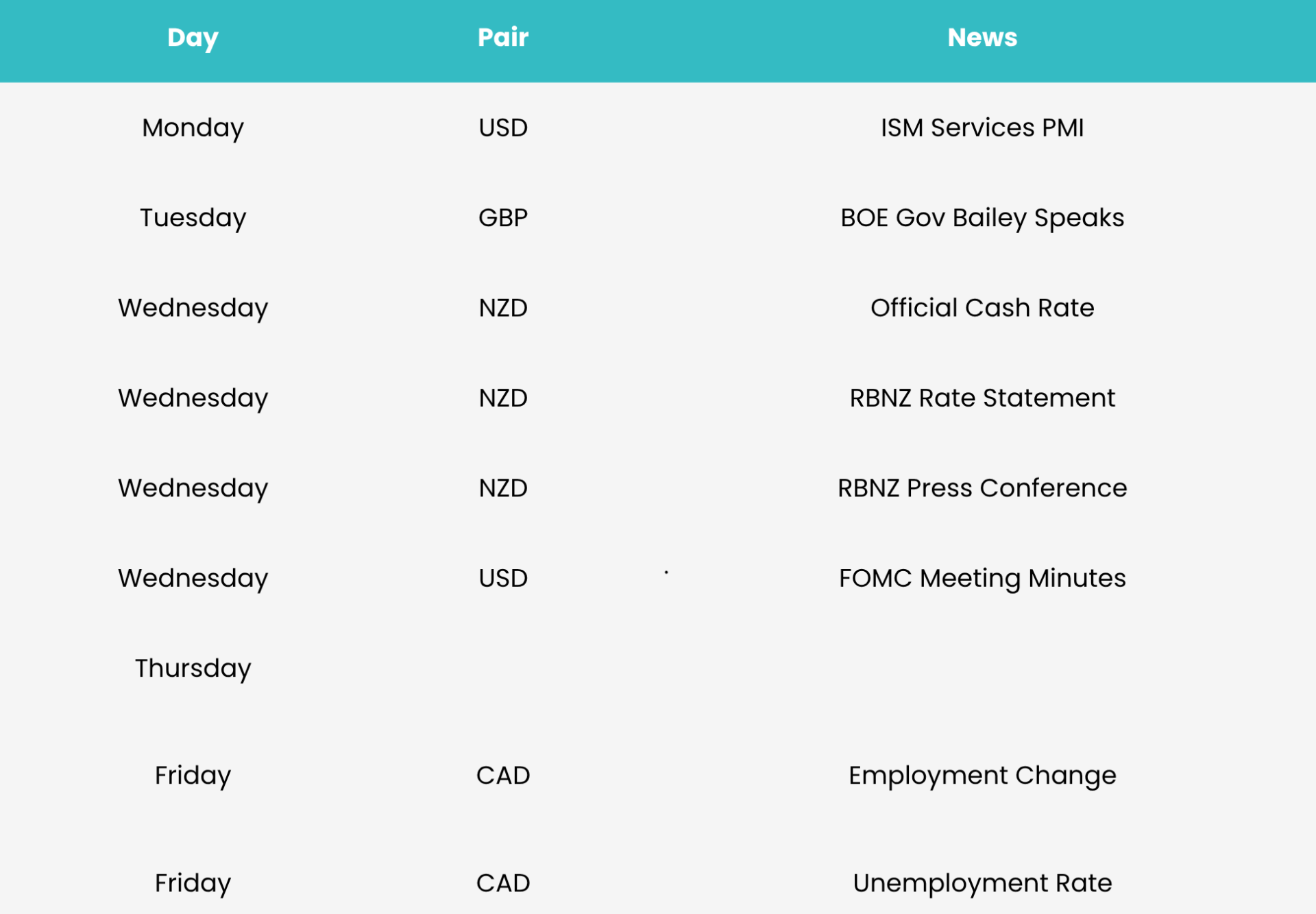Click the Day column header
This screenshot has width=1316, height=914.
(193, 38)
